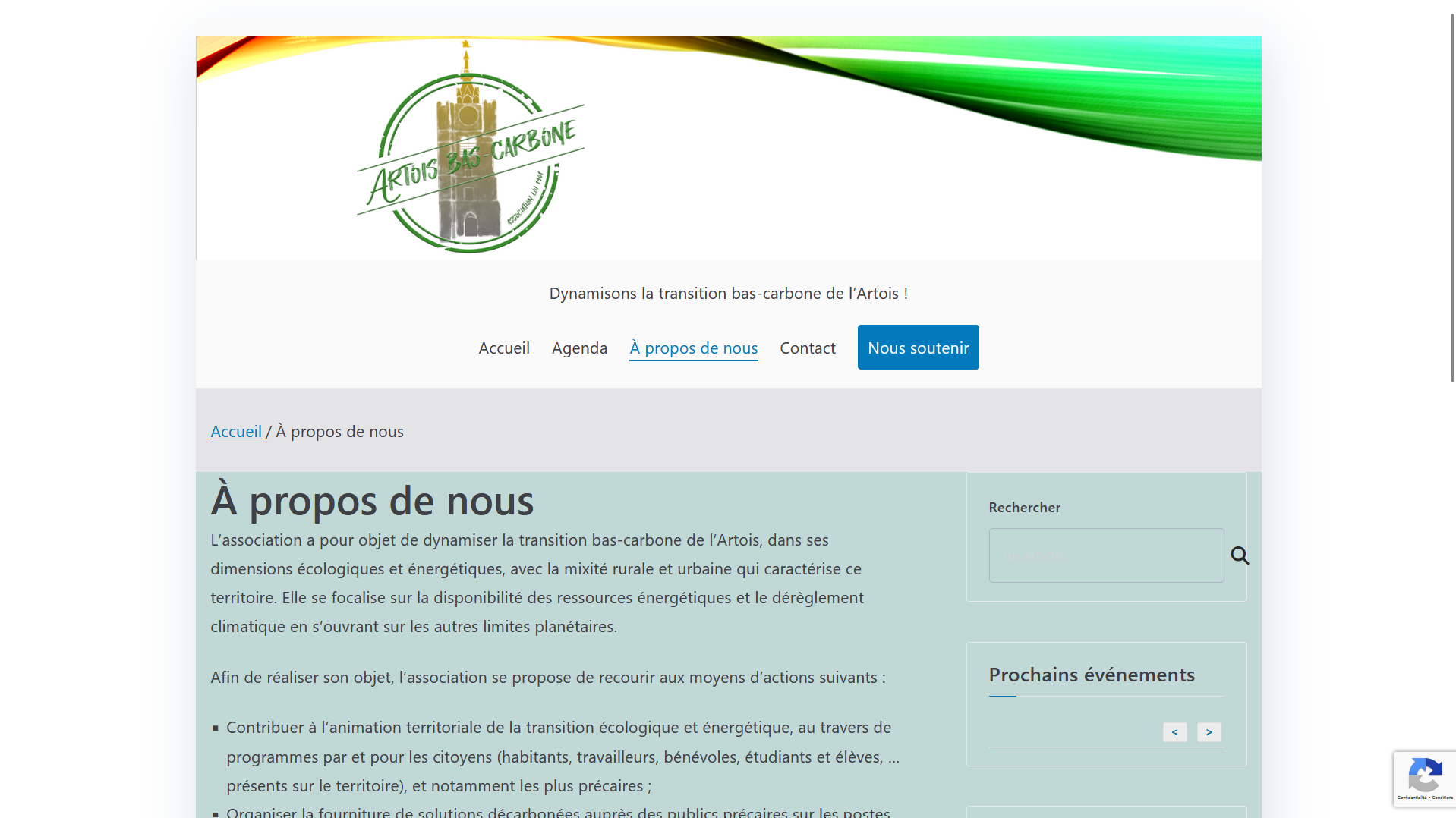The image size is (1456, 818).
Task: Open the Accueil menu item
Action: pyautogui.click(x=503, y=348)
